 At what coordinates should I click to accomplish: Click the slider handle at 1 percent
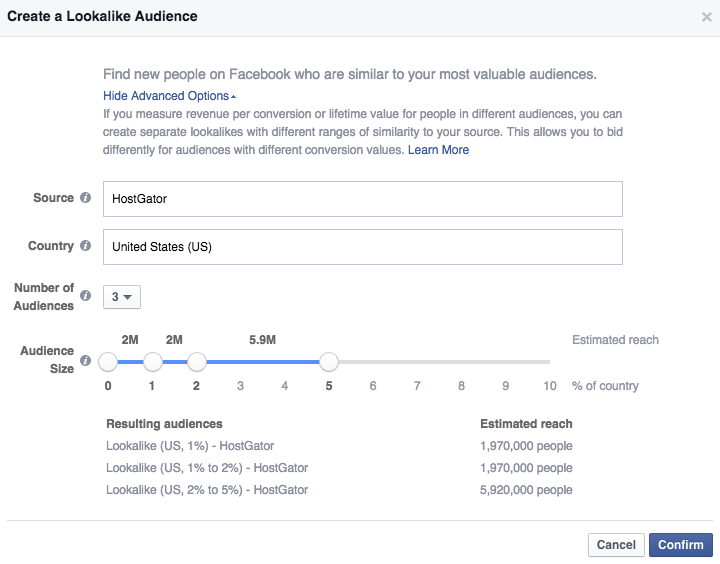[x=153, y=362]
